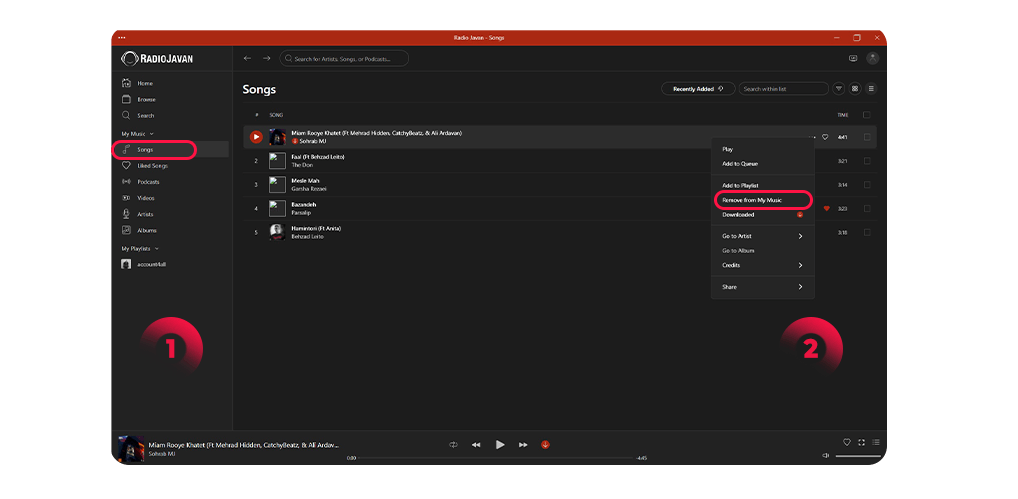
Task: Click the red download icon in player
Action: [545, 444]
